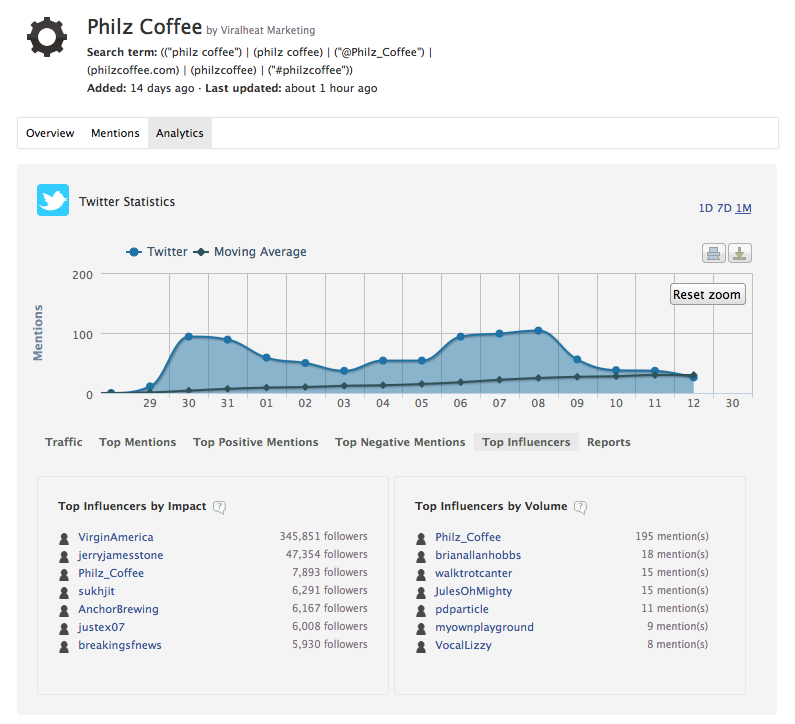The width and height of the screenshot is (795, 724).
Task: Switch to the Mentions tab
Action: (x=115, y=133)
